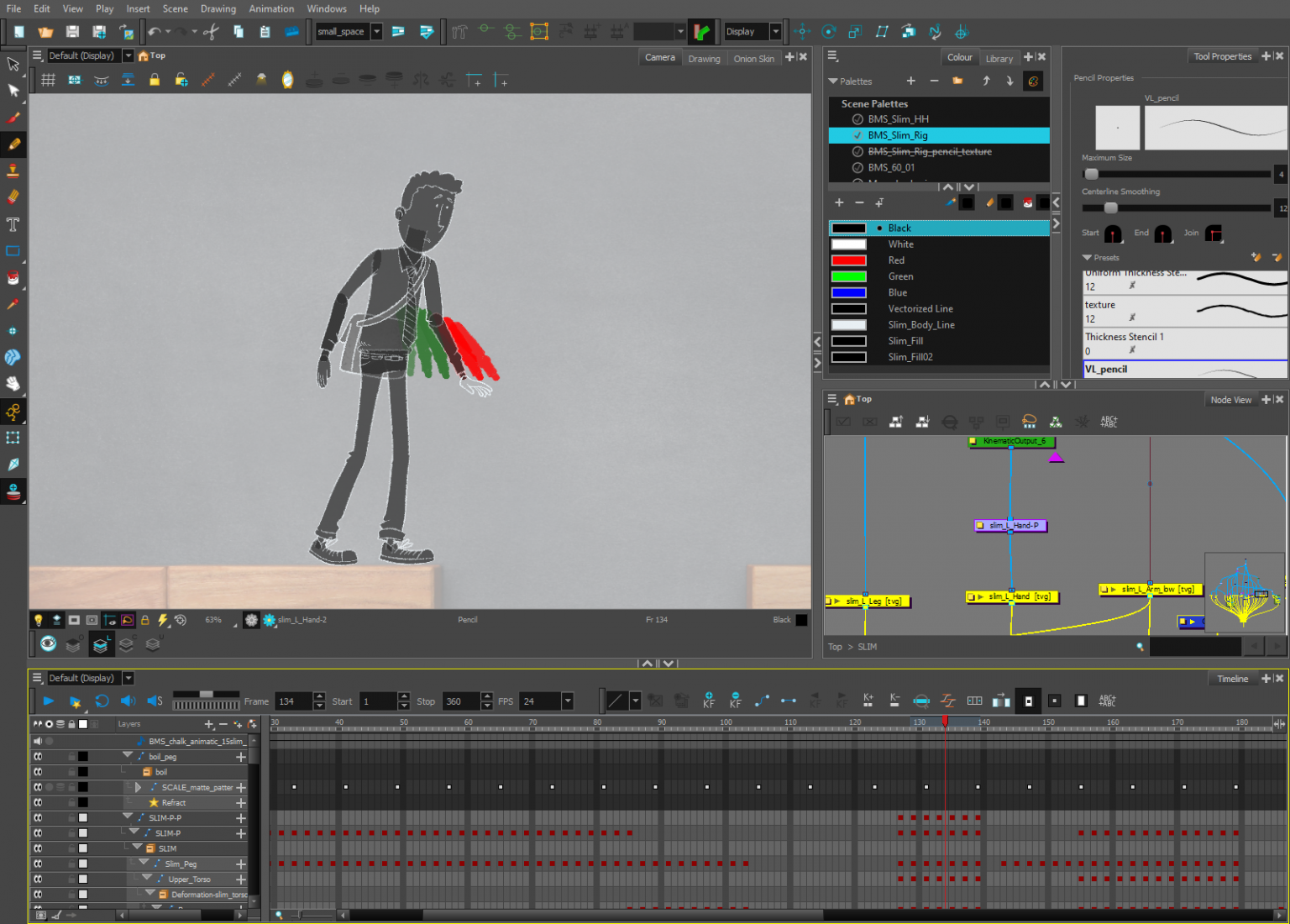Choose the Red colour swatch
This screenshot has height=924, width=1290.
point(848,260)
